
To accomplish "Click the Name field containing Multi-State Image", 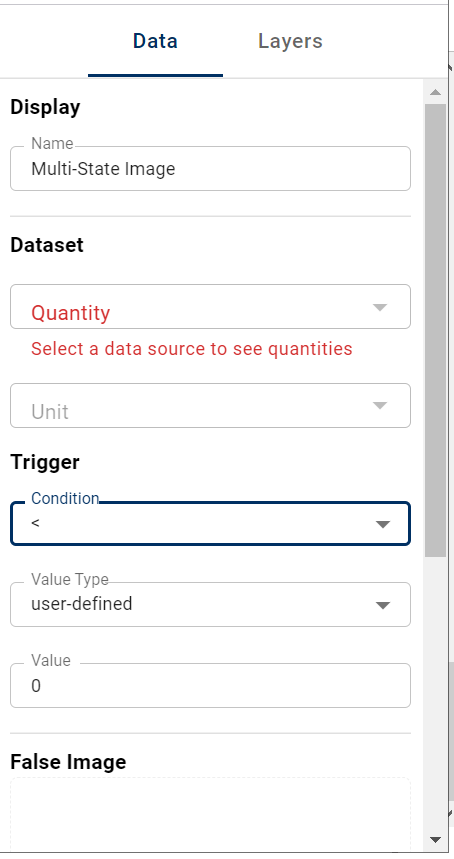I will (x=210, y=168).
